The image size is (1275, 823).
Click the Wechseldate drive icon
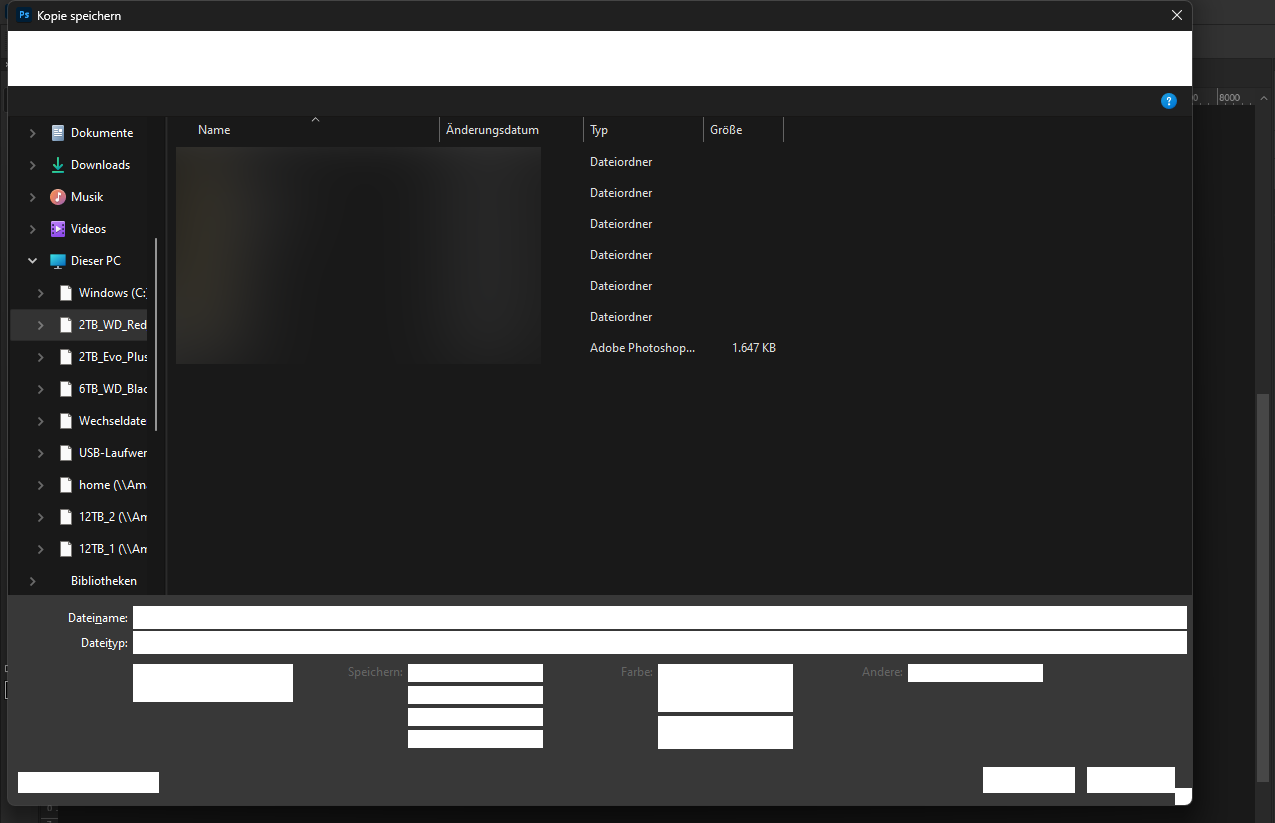(x=66, y=421)
